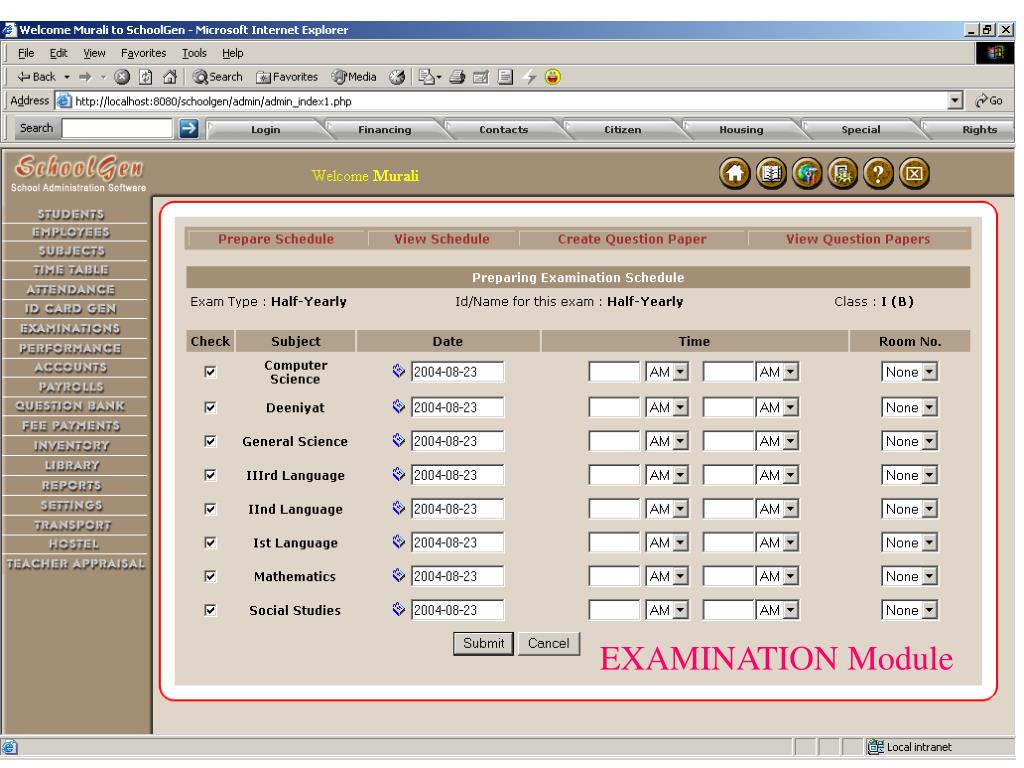Open the Create Question Paper tab
The width and height of the screenshot is (1024, 768).
632,239
